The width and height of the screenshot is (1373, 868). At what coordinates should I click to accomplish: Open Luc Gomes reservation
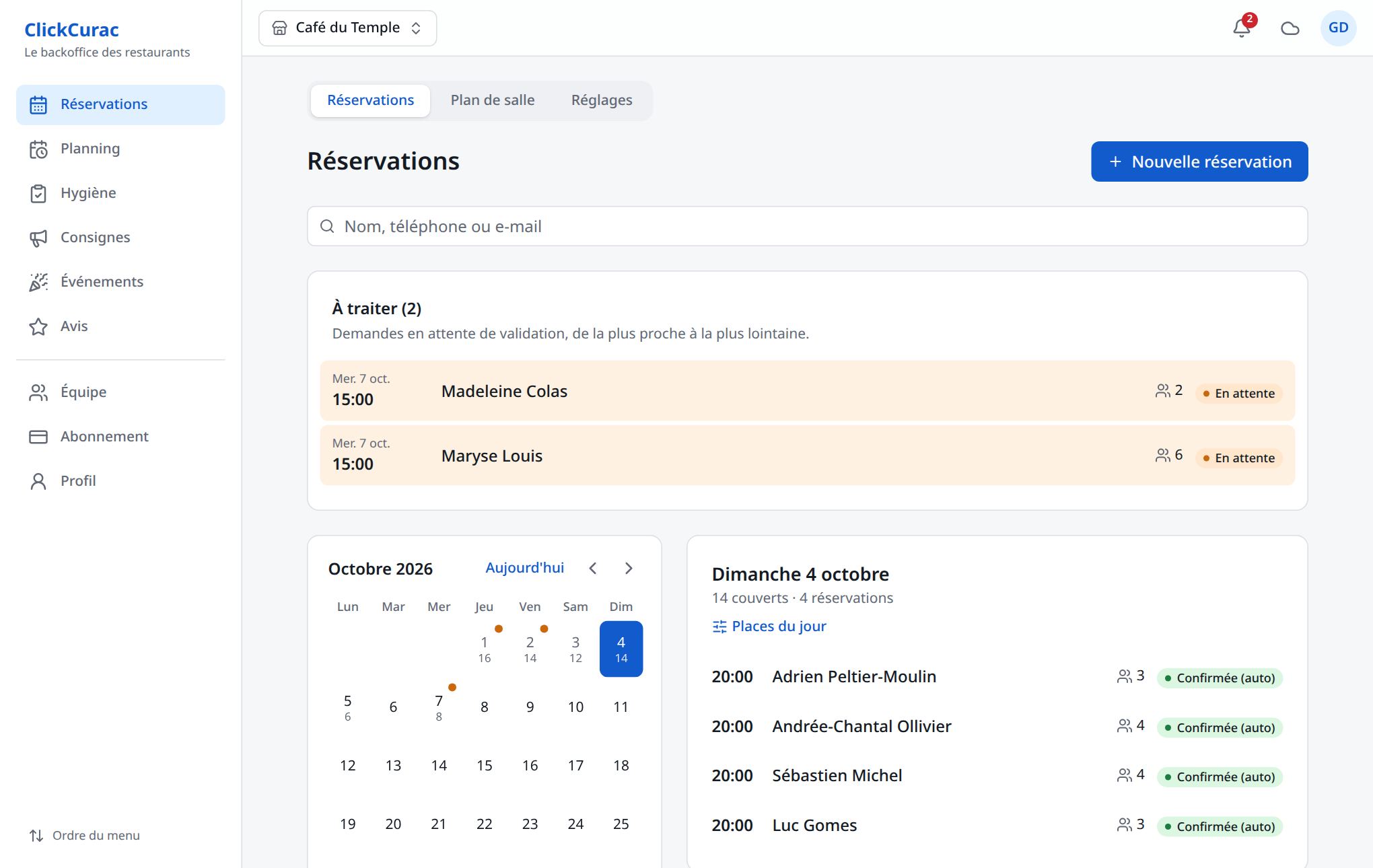coord(997,826)
